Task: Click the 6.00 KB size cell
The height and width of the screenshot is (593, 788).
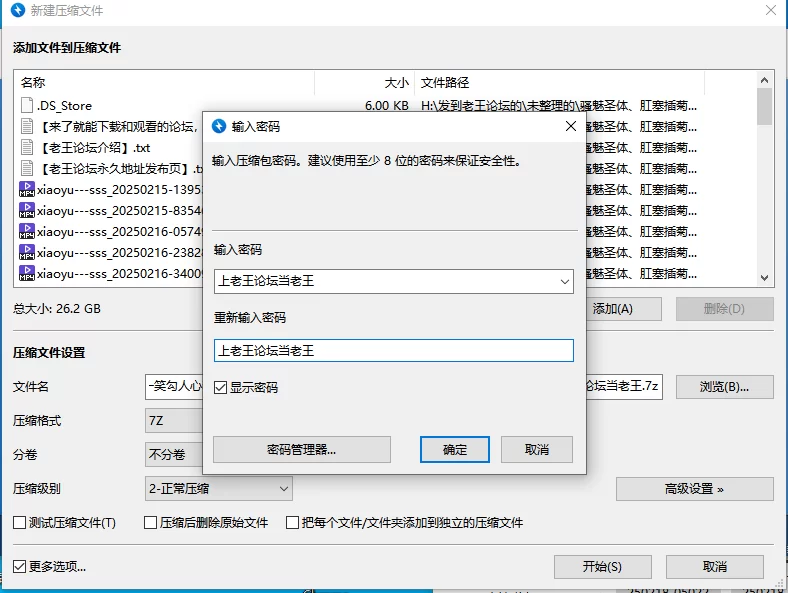Action: tap(386, 106)
